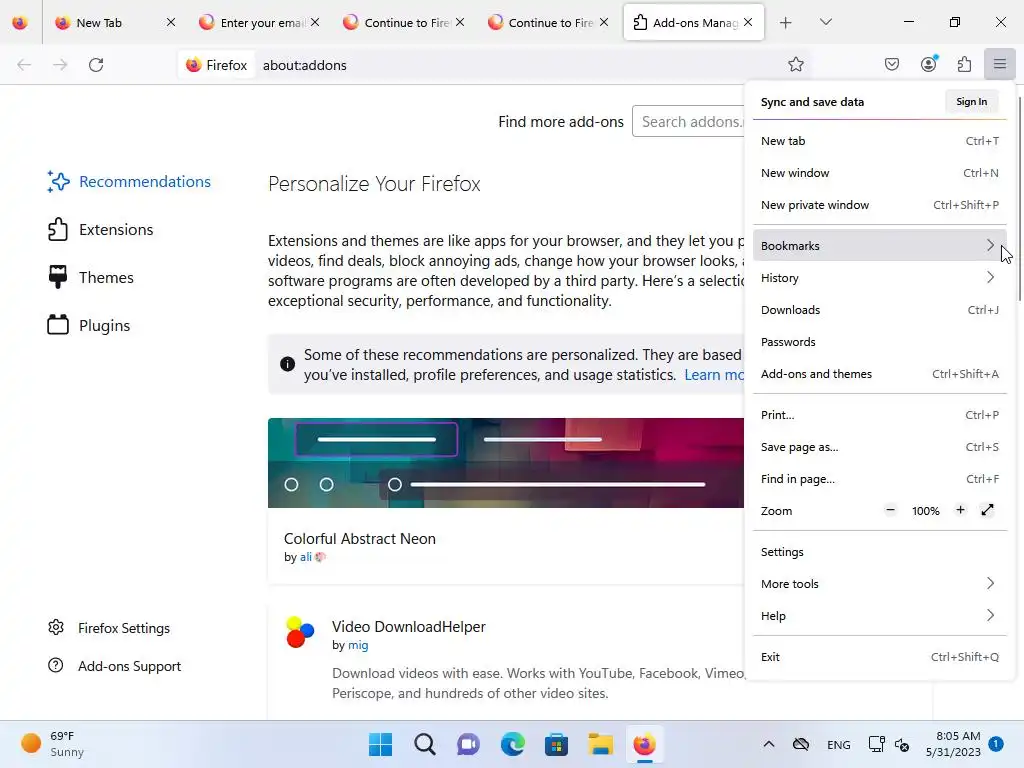Open author link ali
Viewport: 1024px width, 768px height.
click(306, 557)
